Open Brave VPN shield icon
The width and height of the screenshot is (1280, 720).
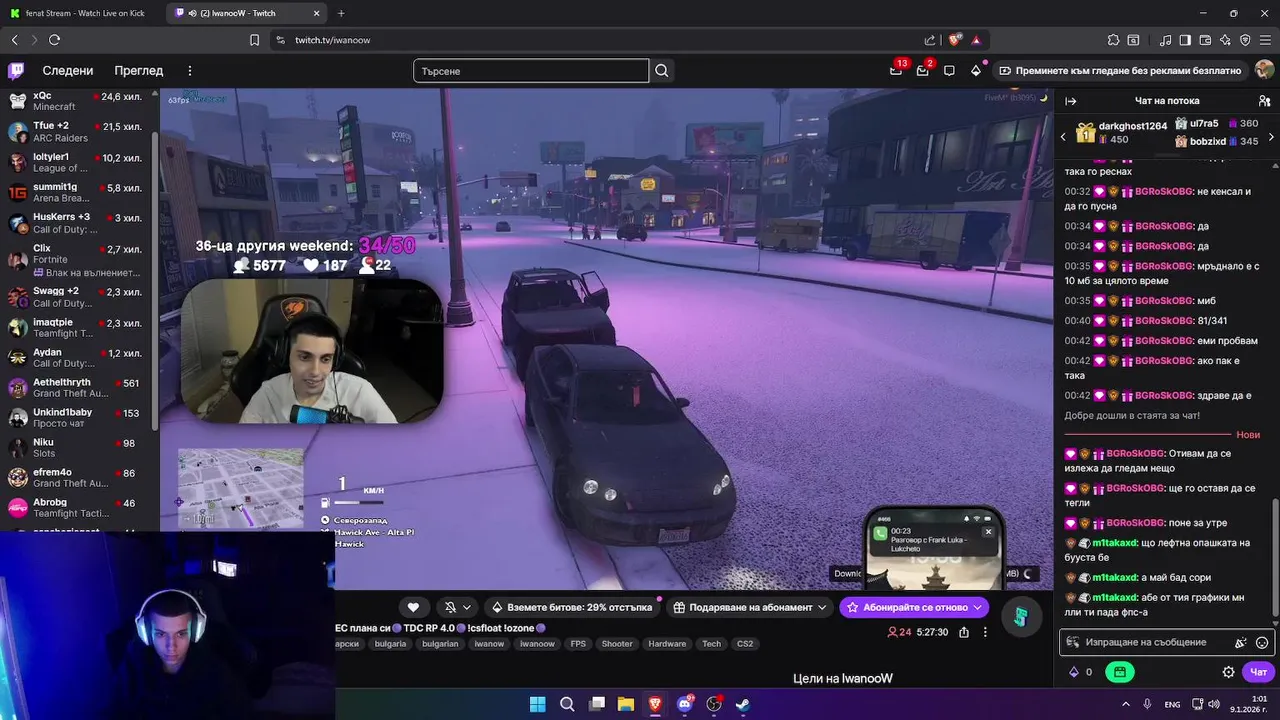[x=1245, y=40]
